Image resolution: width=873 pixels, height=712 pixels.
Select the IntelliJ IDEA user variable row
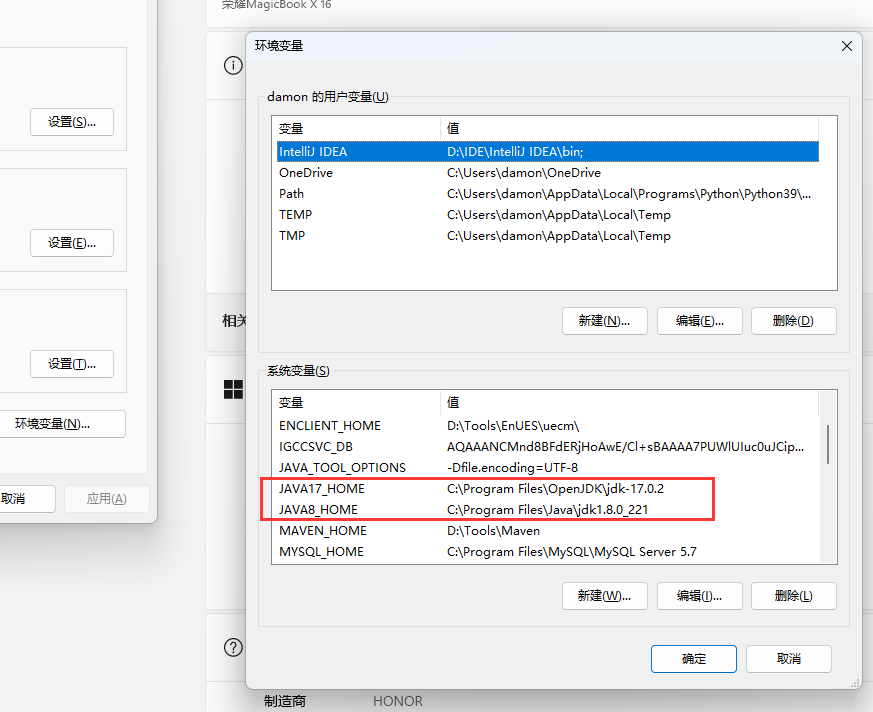click(548, 151)
